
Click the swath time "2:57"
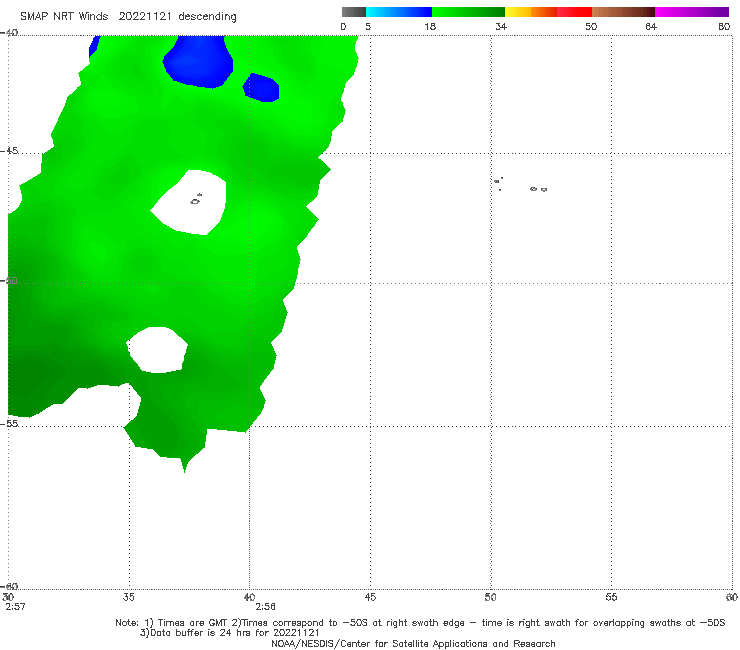click(x=16, y=607)
